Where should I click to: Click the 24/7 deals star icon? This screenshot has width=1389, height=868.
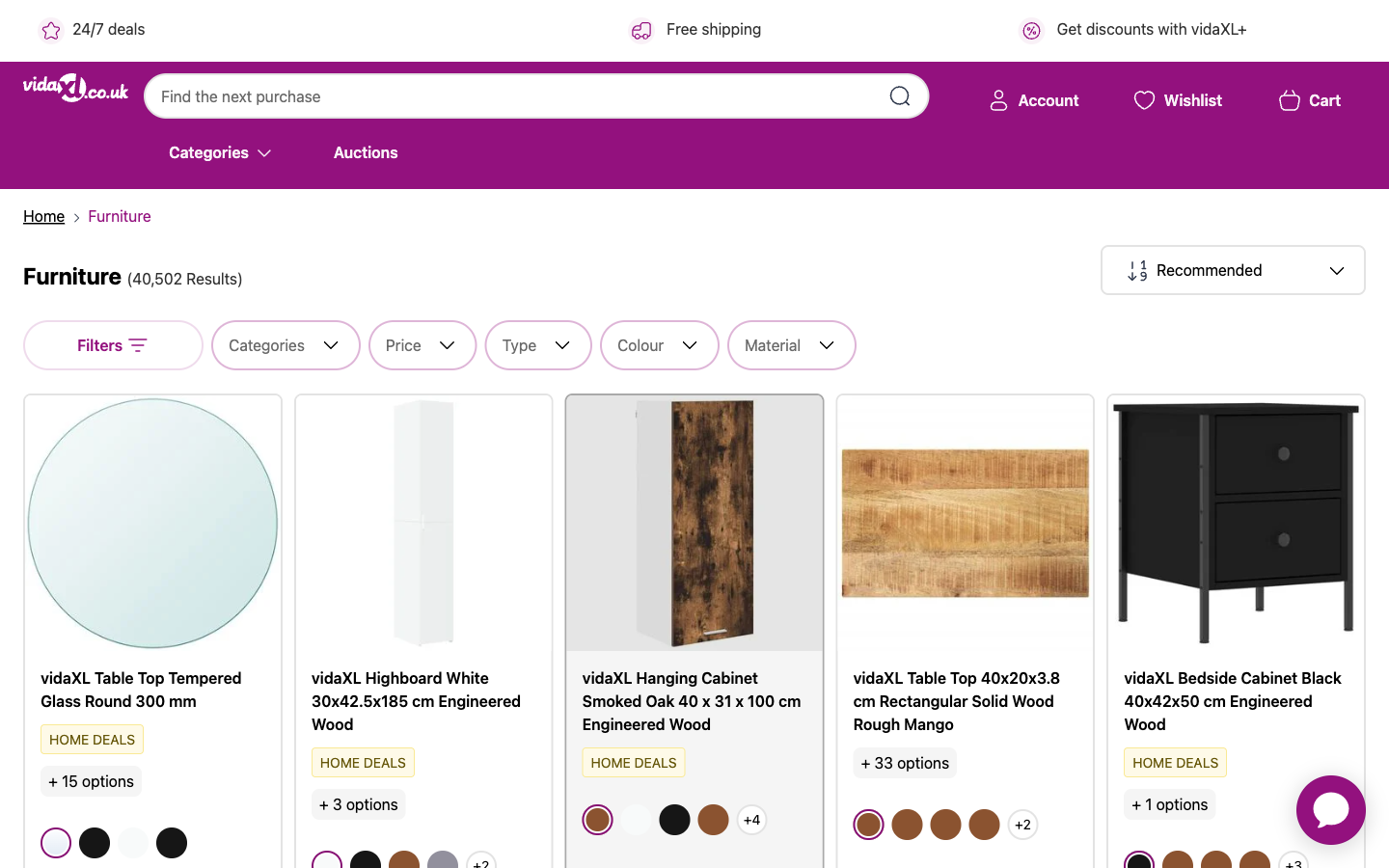pos(51,31)
